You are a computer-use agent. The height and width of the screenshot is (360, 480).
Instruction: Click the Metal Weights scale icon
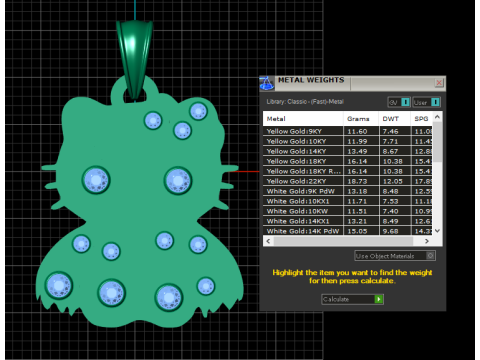click(267, 83)
